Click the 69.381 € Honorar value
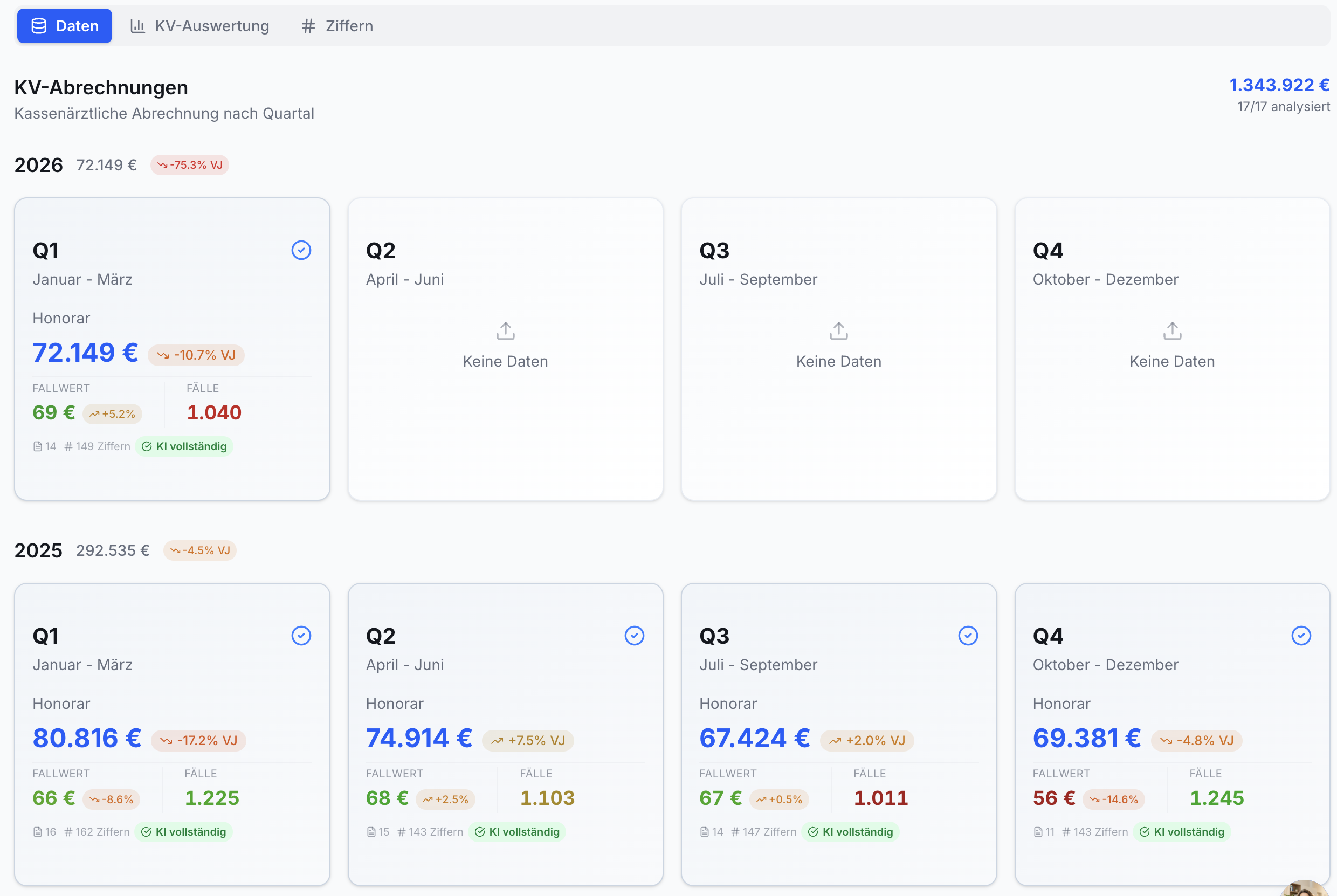1337x896 pixels. 1087,738
